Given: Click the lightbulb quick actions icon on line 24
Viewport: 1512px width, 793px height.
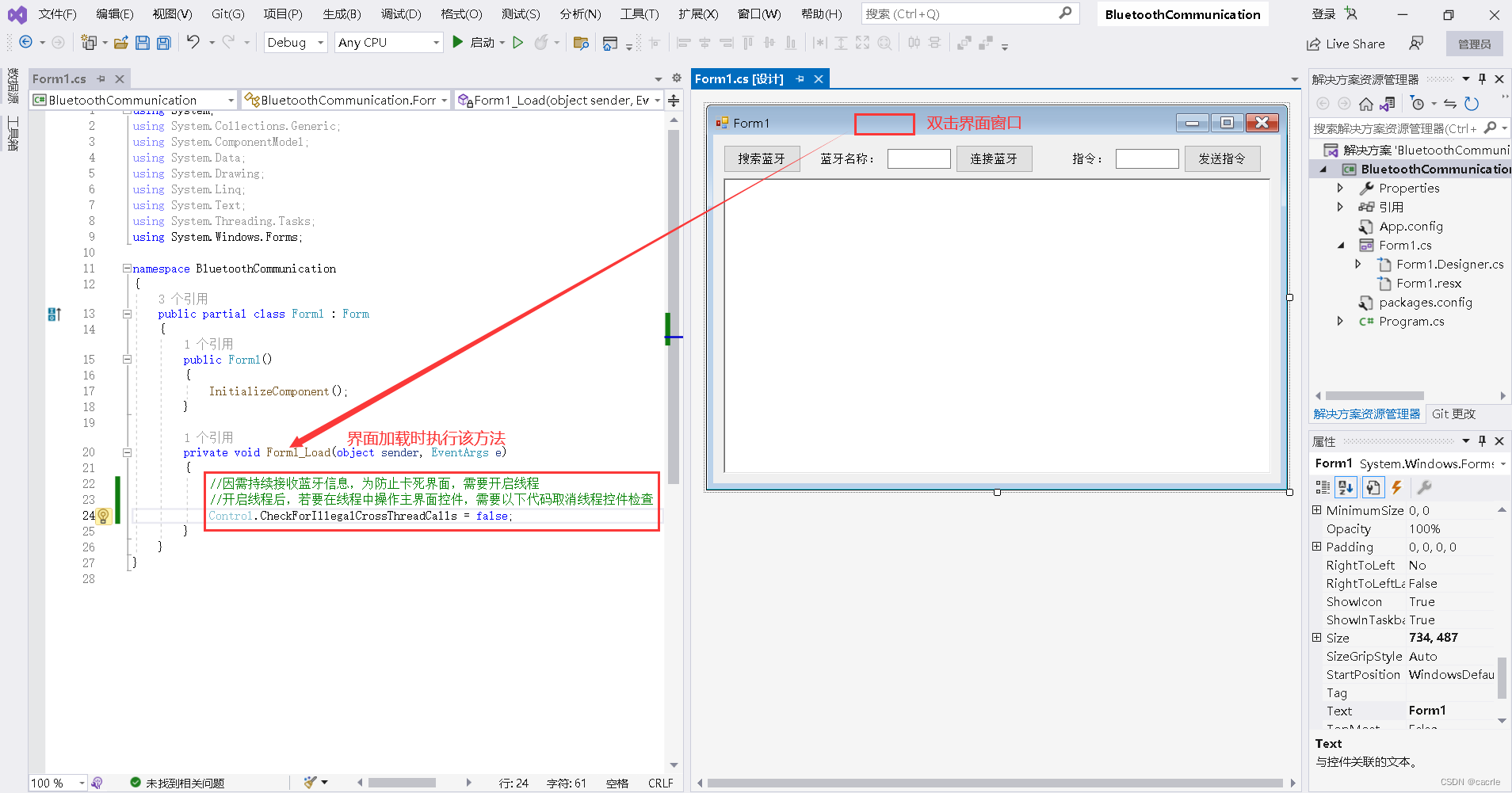Looking at the screenshot, I should [x=103, y=517].
